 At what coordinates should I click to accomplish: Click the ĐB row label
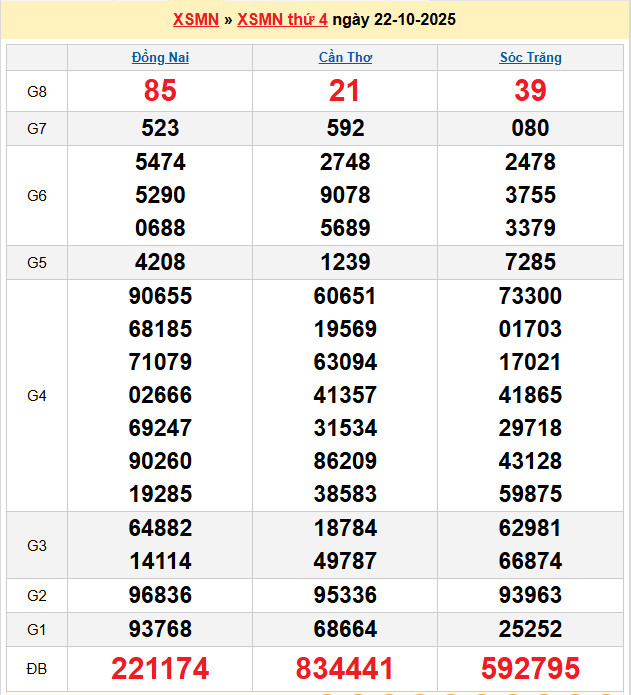coord(37,668)
